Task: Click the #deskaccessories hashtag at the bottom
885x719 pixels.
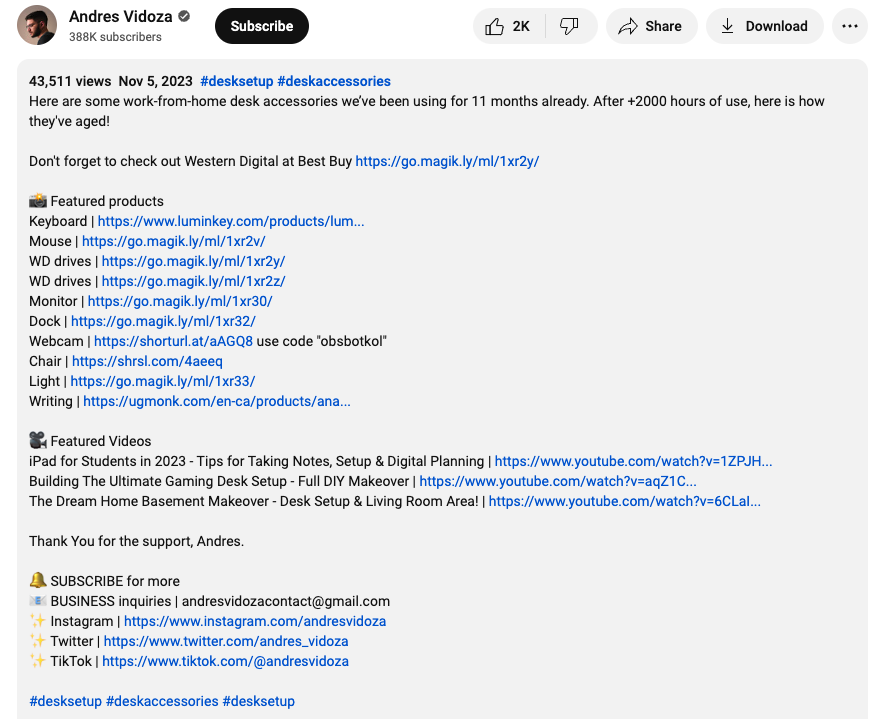Action: (x=162, y=701)
